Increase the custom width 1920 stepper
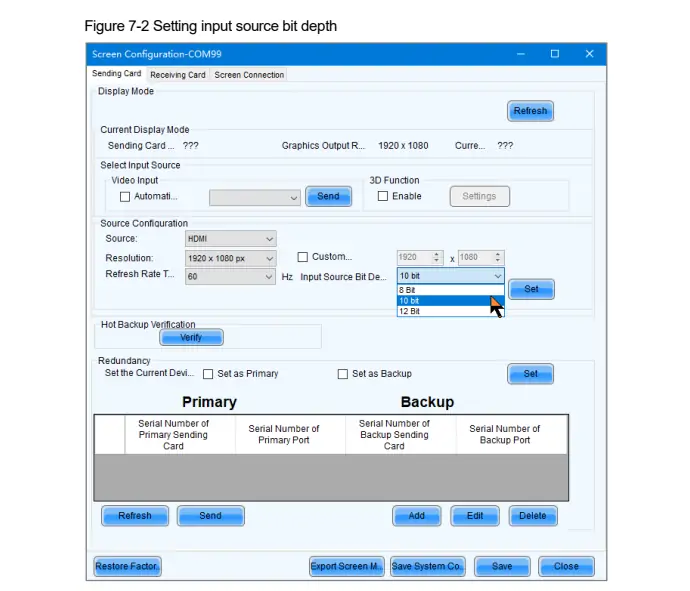The image size is (690, 591). tap(442, 254)
